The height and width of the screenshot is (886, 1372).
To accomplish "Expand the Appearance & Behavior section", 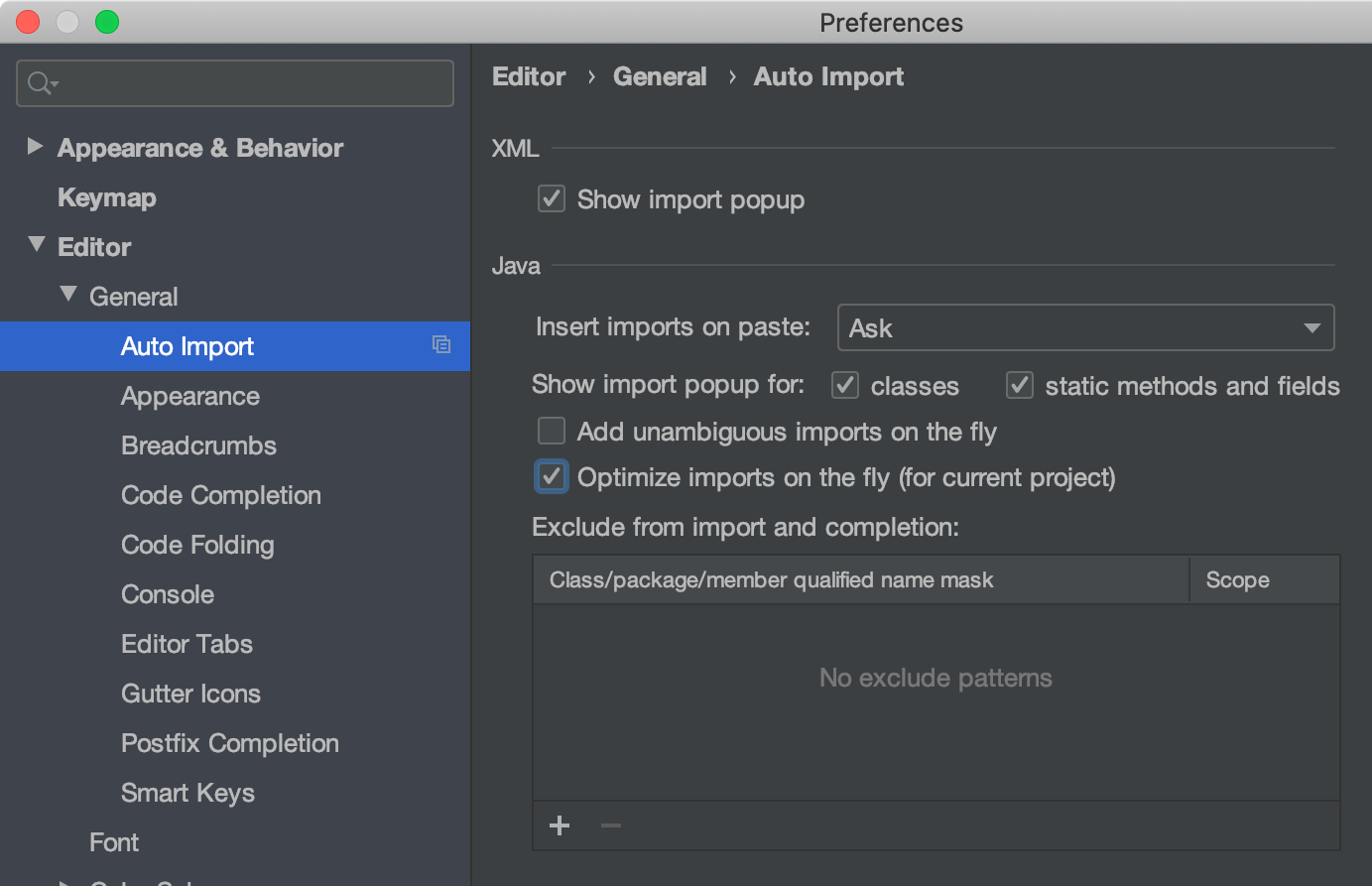I will click(35, 147).
